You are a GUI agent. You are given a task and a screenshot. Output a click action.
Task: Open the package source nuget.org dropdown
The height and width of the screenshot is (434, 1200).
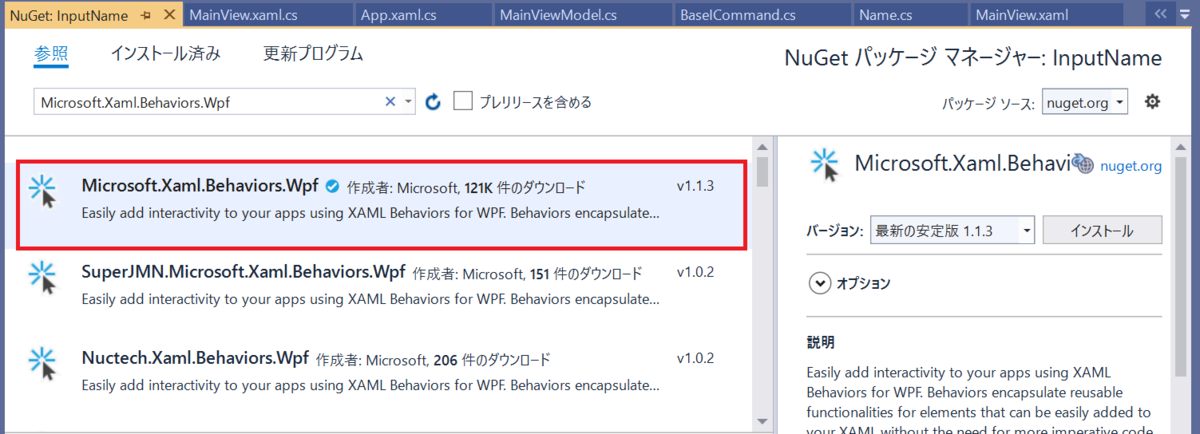pyautogui.click(x=1085, y=102)
